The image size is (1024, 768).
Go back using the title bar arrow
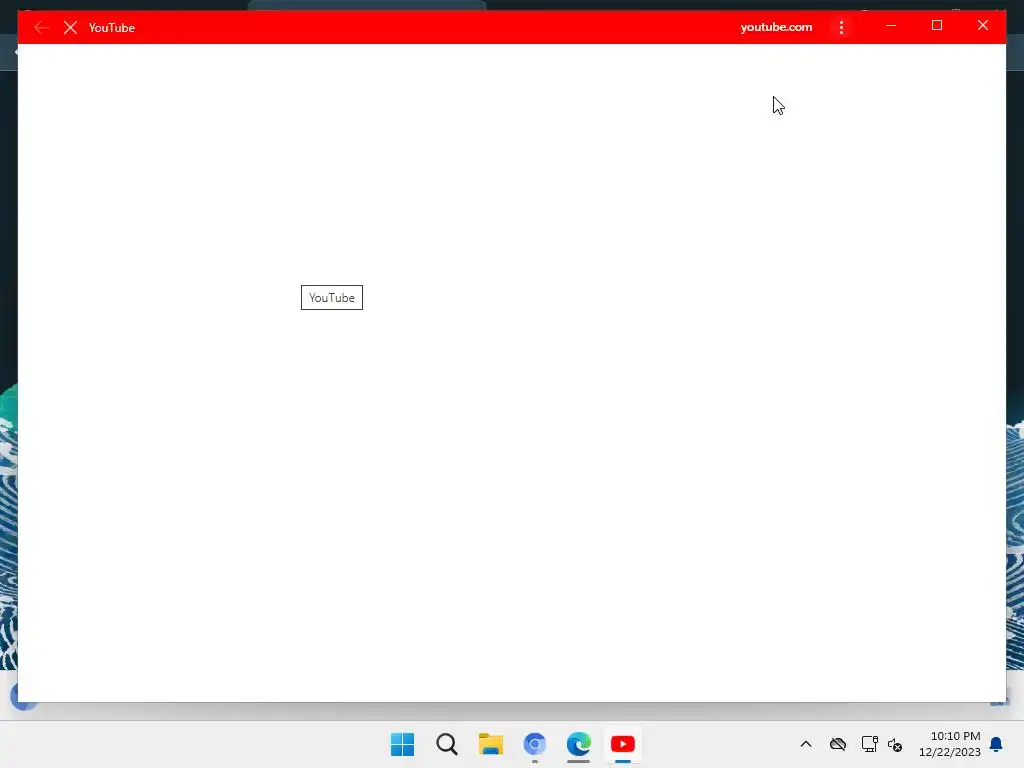pos(41,27)
